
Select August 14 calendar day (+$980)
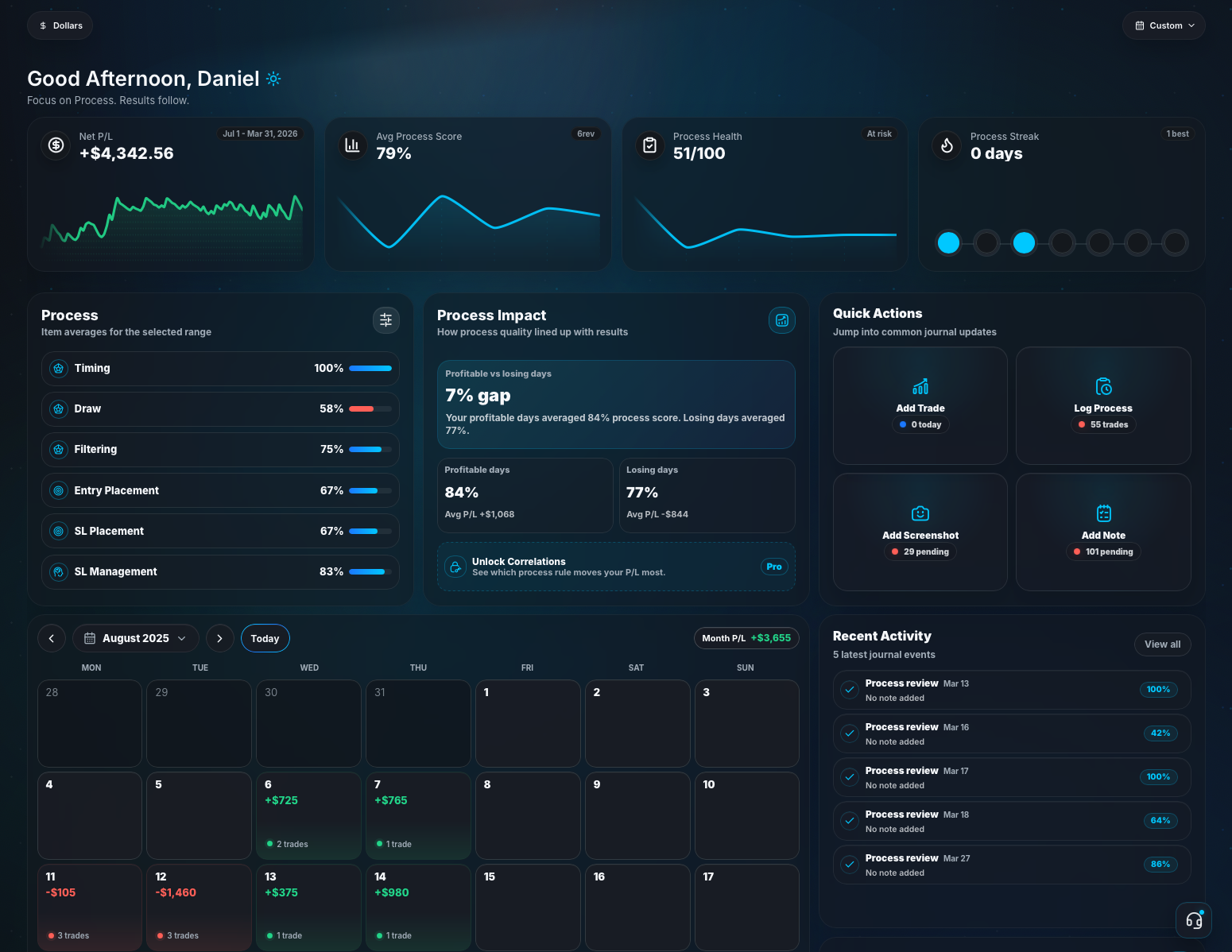pos(418,907)
